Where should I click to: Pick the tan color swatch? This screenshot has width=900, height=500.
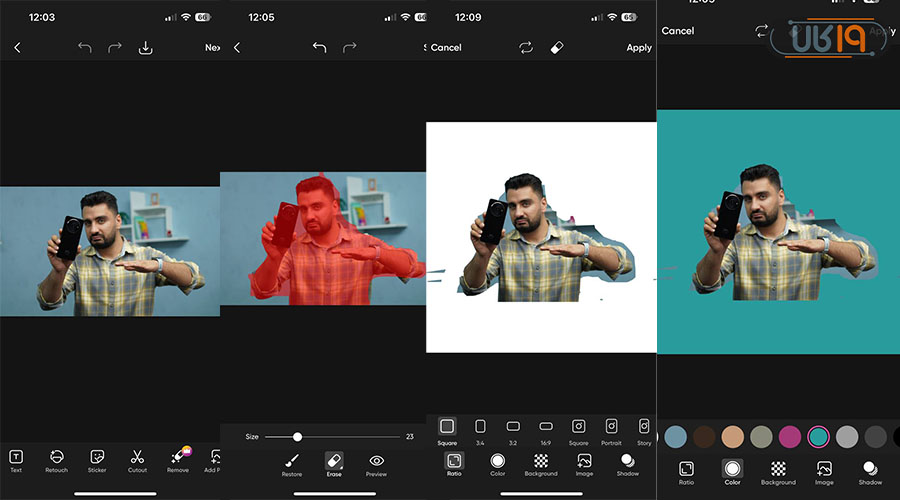pyautogui.click(x=733, y=436)
